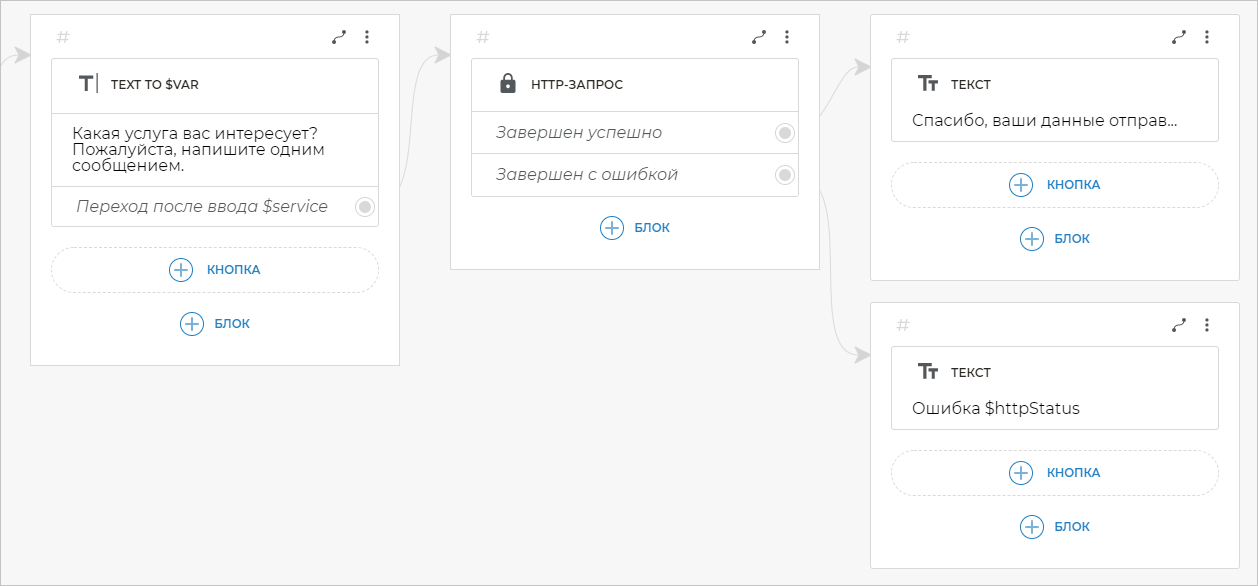Click connection icon on TEXT TO $VAR card
Image resolution: width=1258 pixels, height=586 pixels.
[339, 37]
